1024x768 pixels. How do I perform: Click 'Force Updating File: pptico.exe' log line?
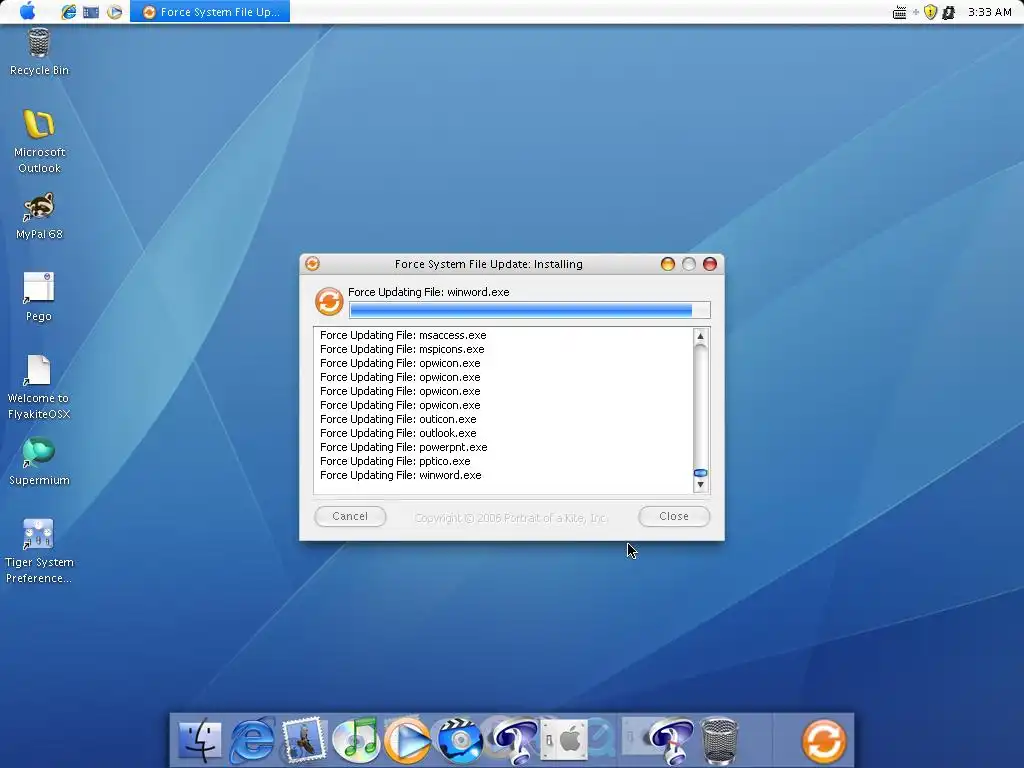click(395, 461)
